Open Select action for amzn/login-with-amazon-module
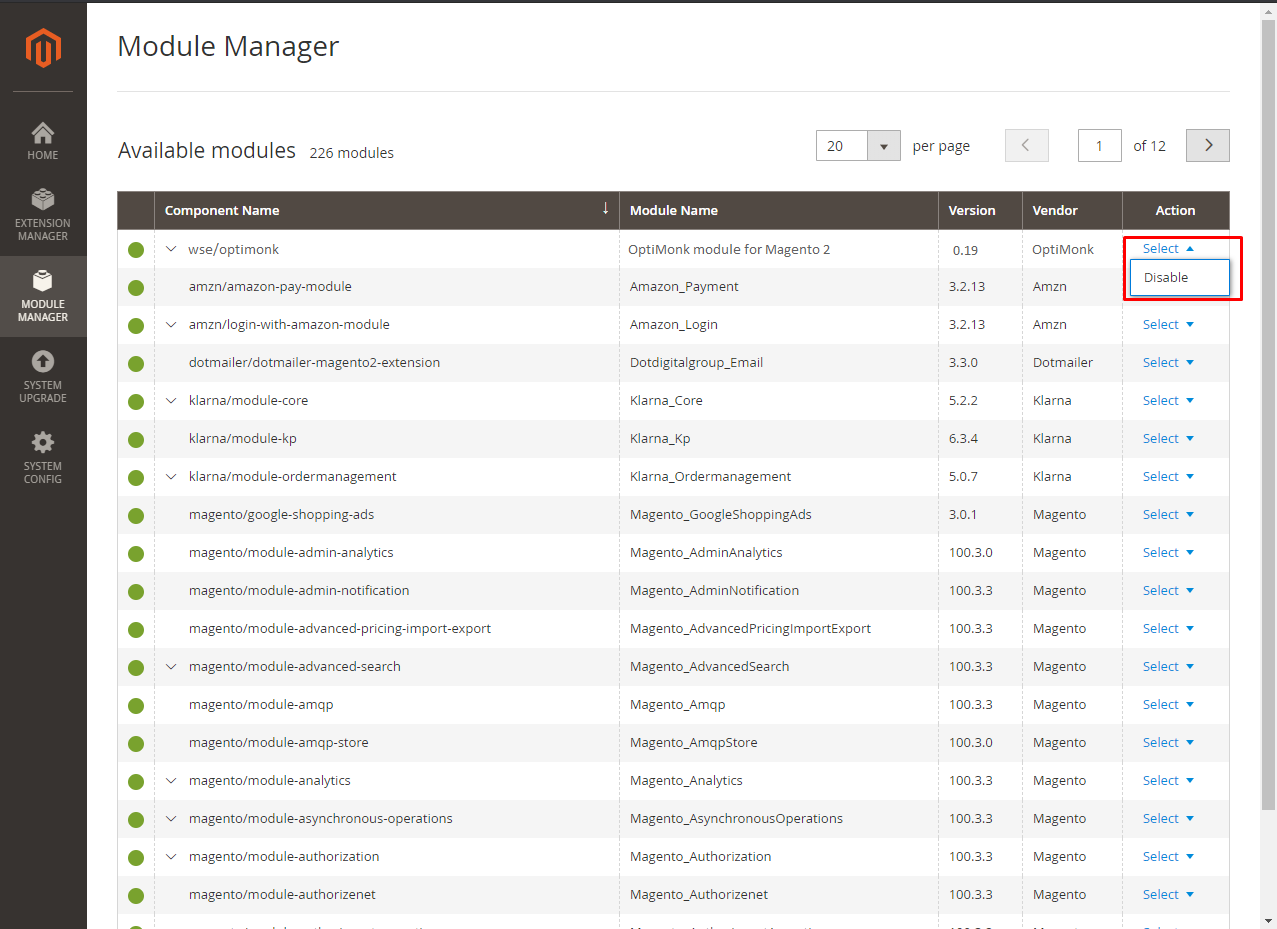Viewport: 1277px width, 929px height. pos(1168,324)
